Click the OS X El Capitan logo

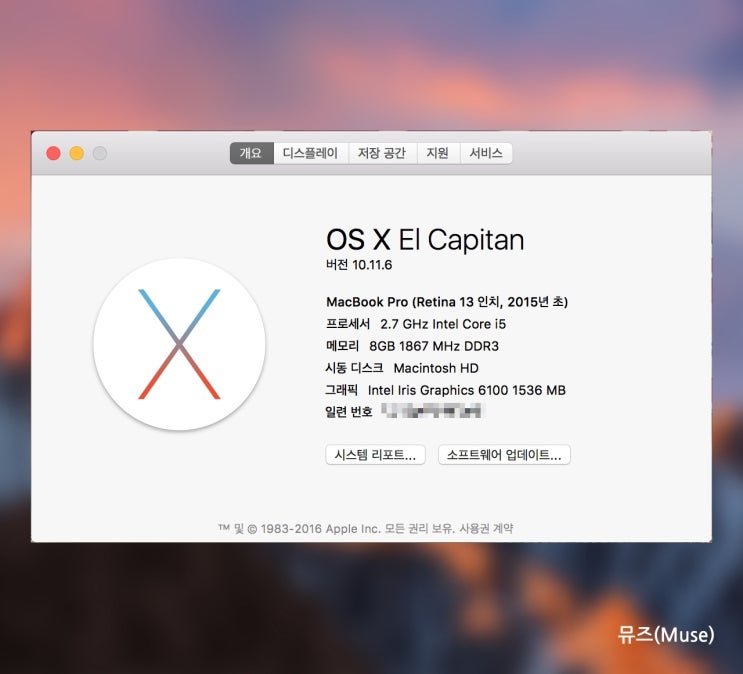coord(179,344)
